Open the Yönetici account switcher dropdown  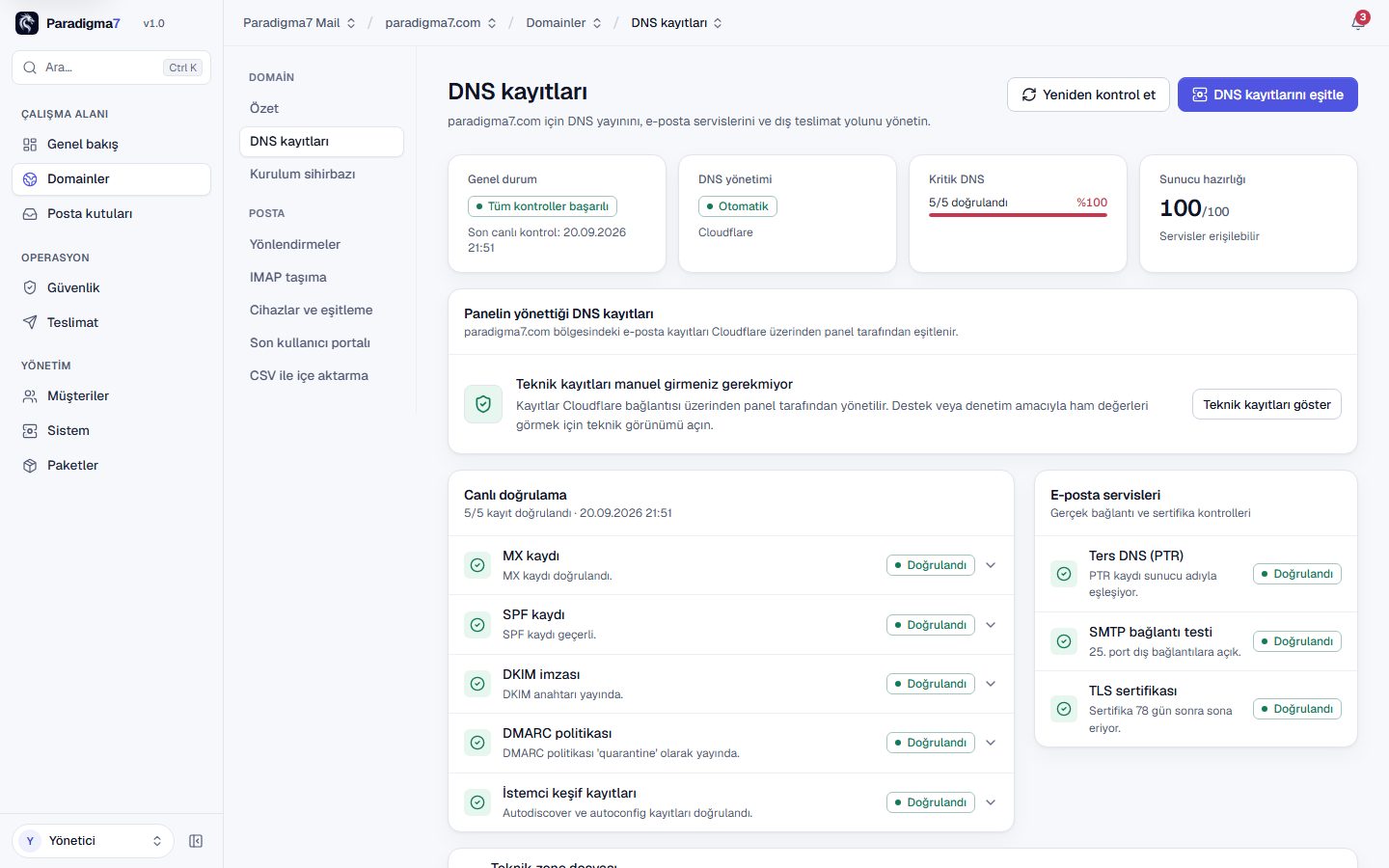coord(93,841)
